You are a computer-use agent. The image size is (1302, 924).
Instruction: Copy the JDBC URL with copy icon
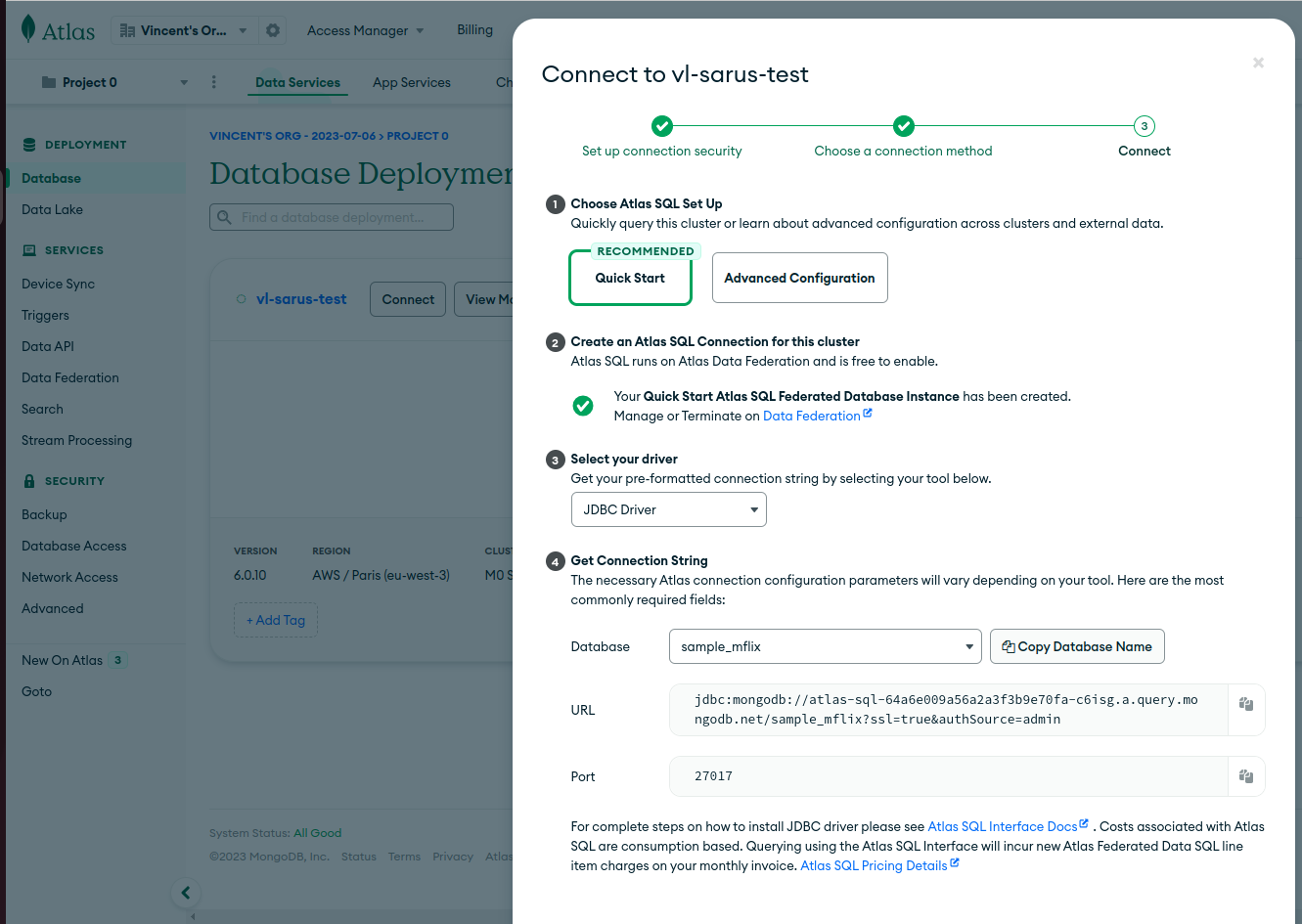(x=1246, y=704)
